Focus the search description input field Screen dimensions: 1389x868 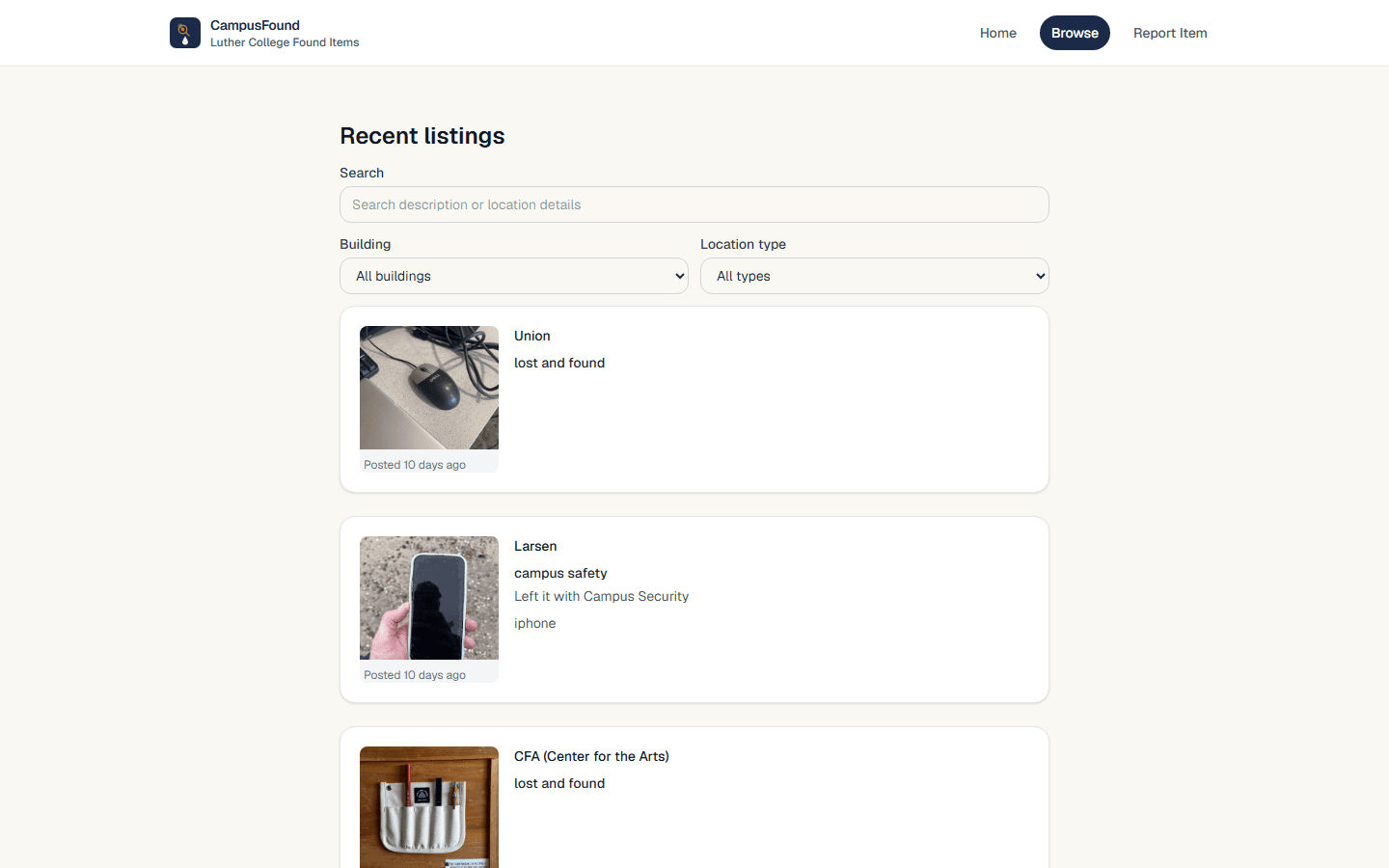coord(694,204)
